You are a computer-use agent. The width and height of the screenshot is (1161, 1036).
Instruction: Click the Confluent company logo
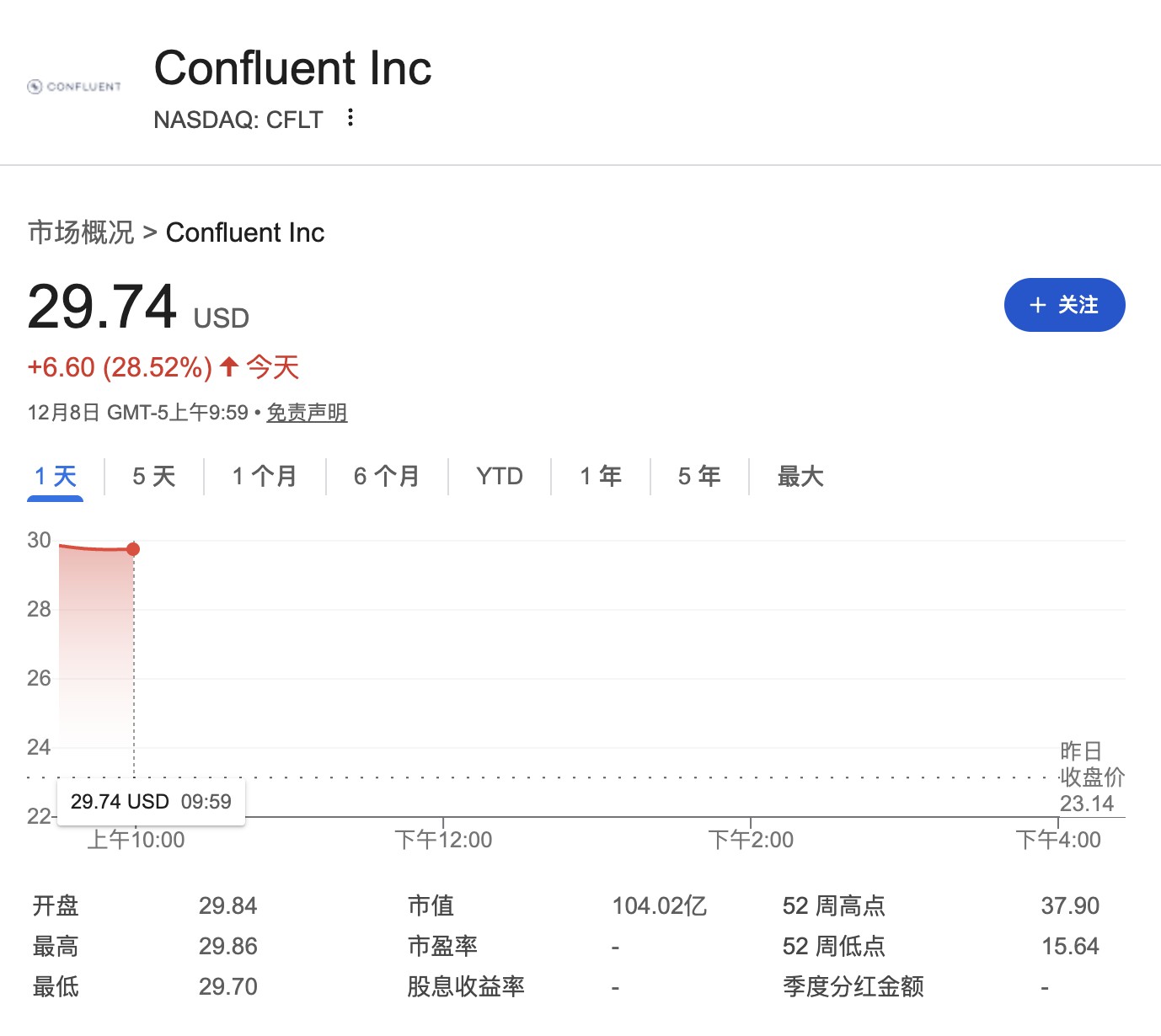pos(74,87)
